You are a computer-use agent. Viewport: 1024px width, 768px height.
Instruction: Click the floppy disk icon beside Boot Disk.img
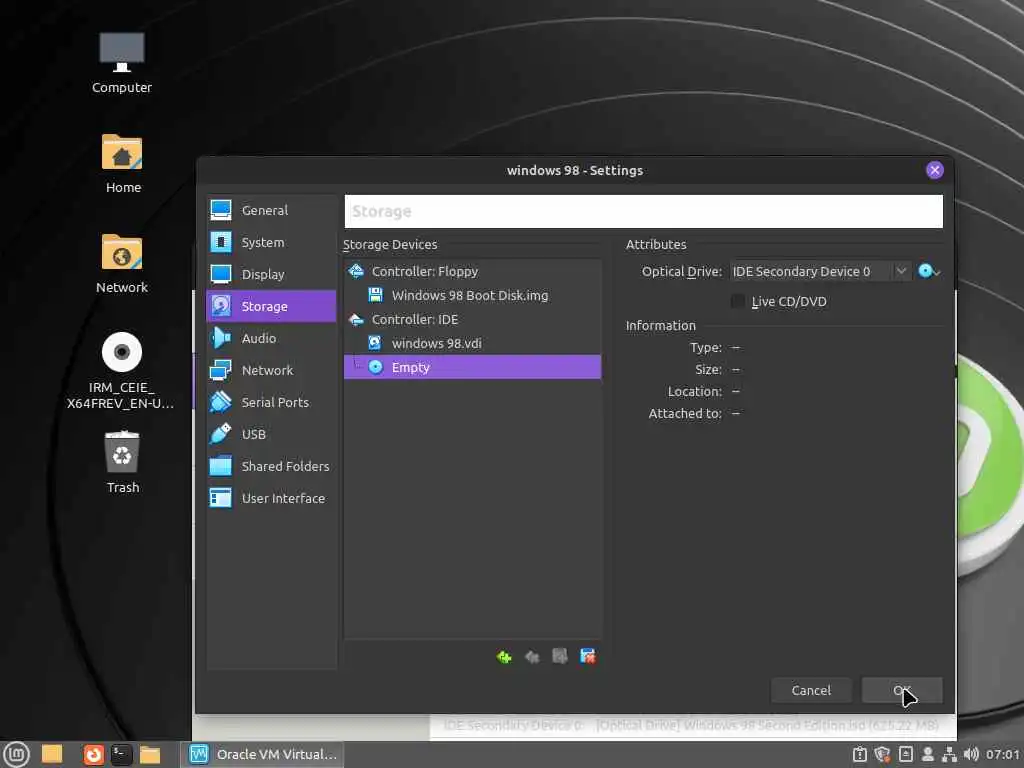point(376,295)
